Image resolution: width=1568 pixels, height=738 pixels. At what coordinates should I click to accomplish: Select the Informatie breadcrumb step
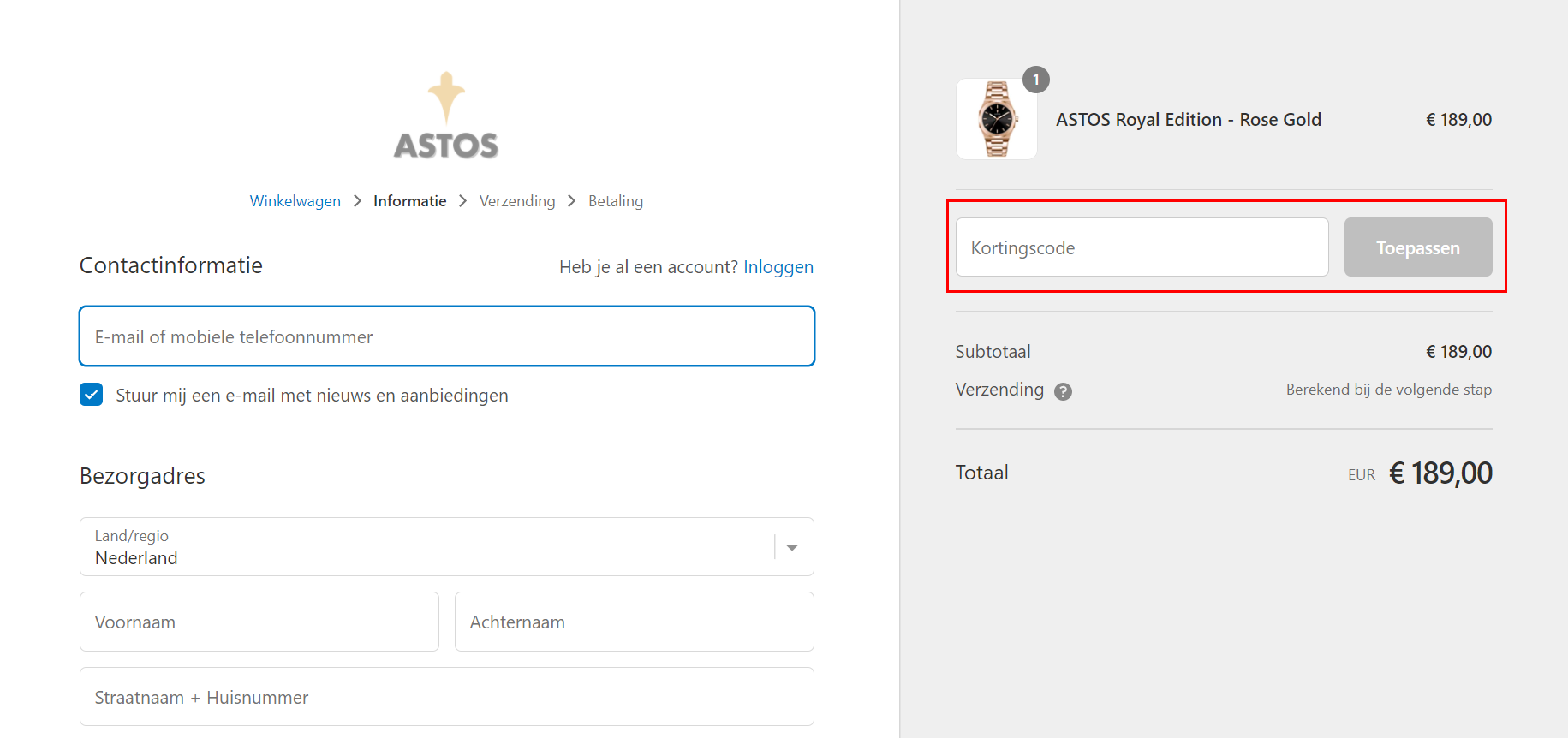pyautogui.click(x=409, y=201)
